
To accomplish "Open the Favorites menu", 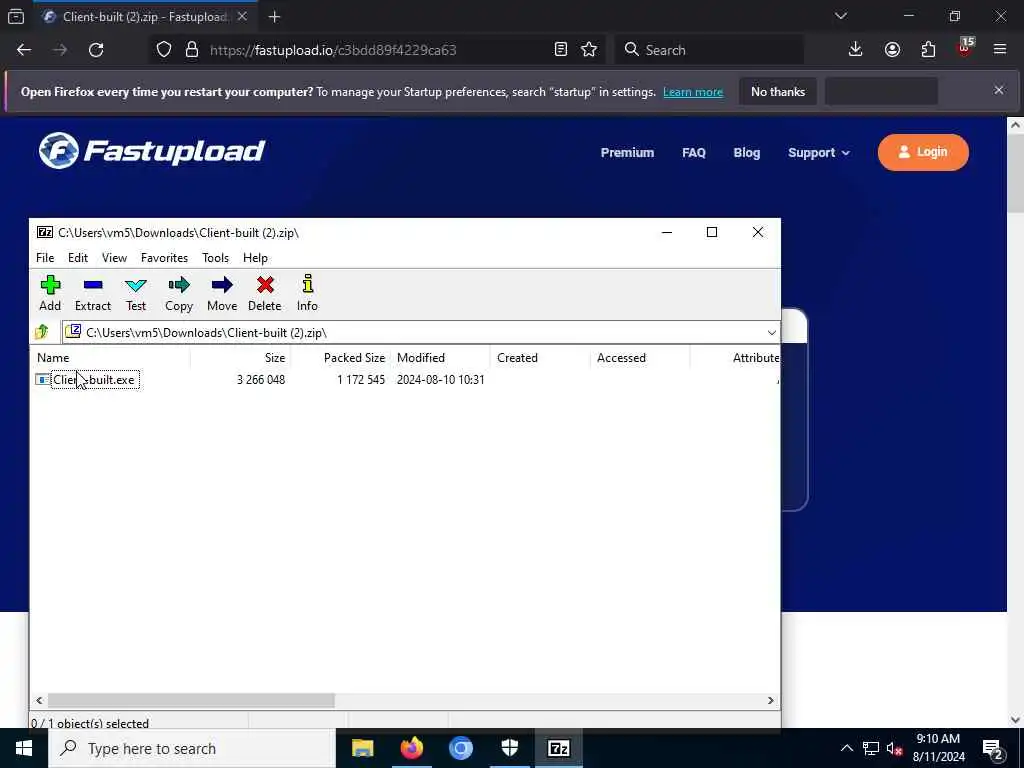I will (x=165, y=258).
